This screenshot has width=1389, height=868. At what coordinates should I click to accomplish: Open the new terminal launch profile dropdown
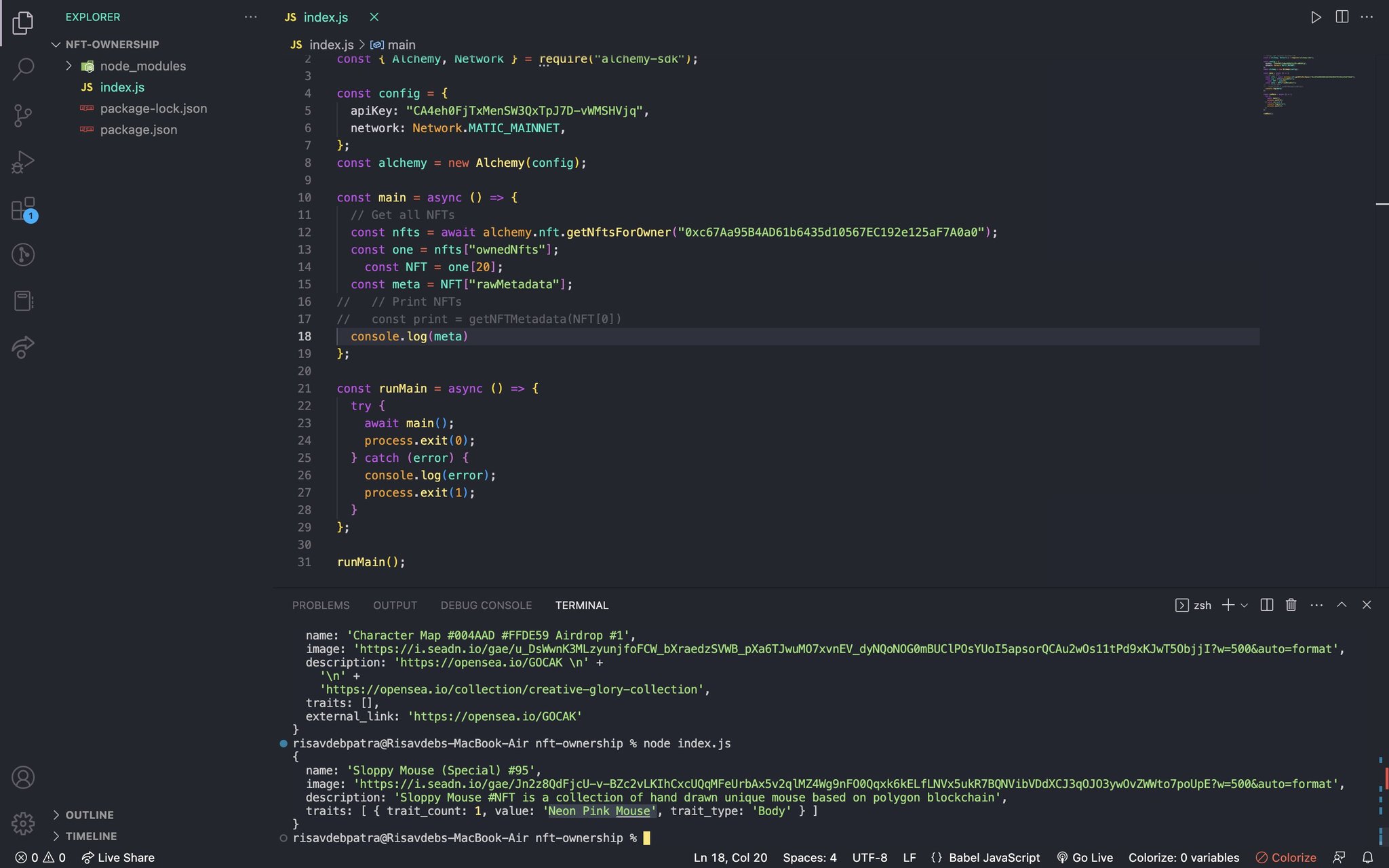1245,605
